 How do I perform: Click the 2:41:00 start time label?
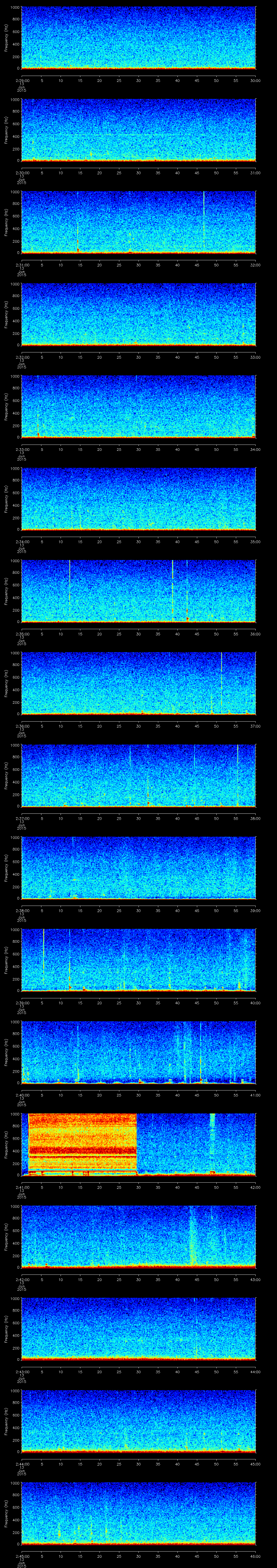(22, 1187)
